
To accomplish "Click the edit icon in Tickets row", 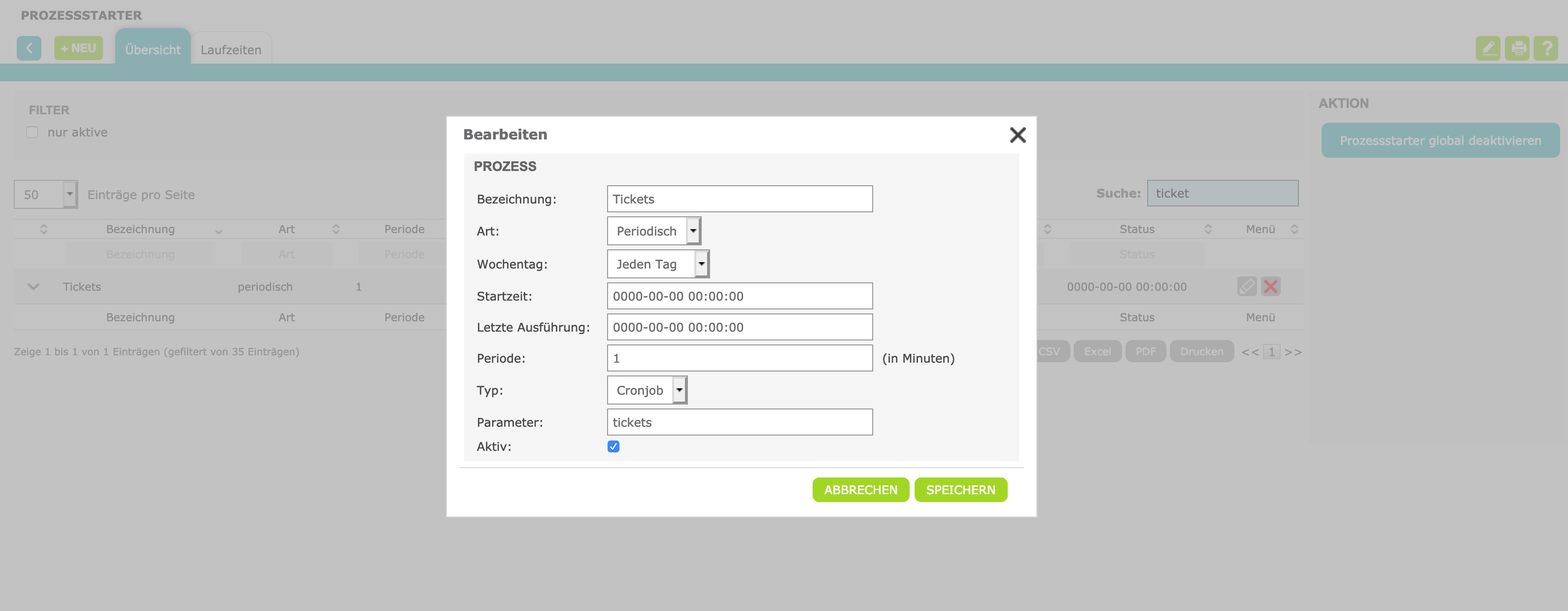I will pos(1246,286).
